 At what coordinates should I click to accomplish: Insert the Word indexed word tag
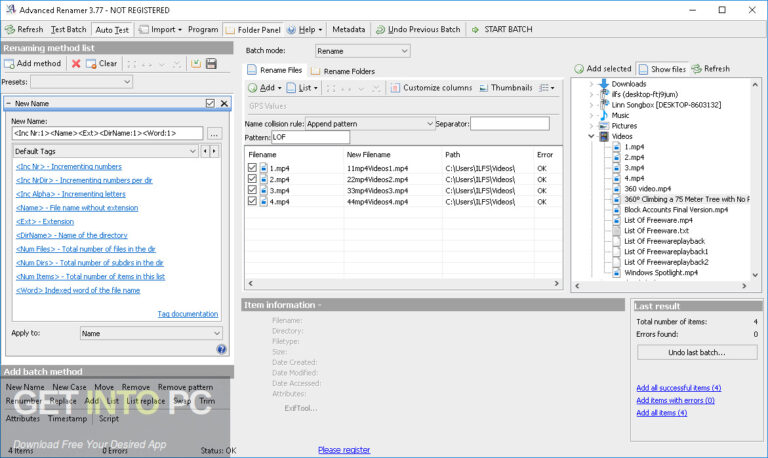[x=78, y=290]
